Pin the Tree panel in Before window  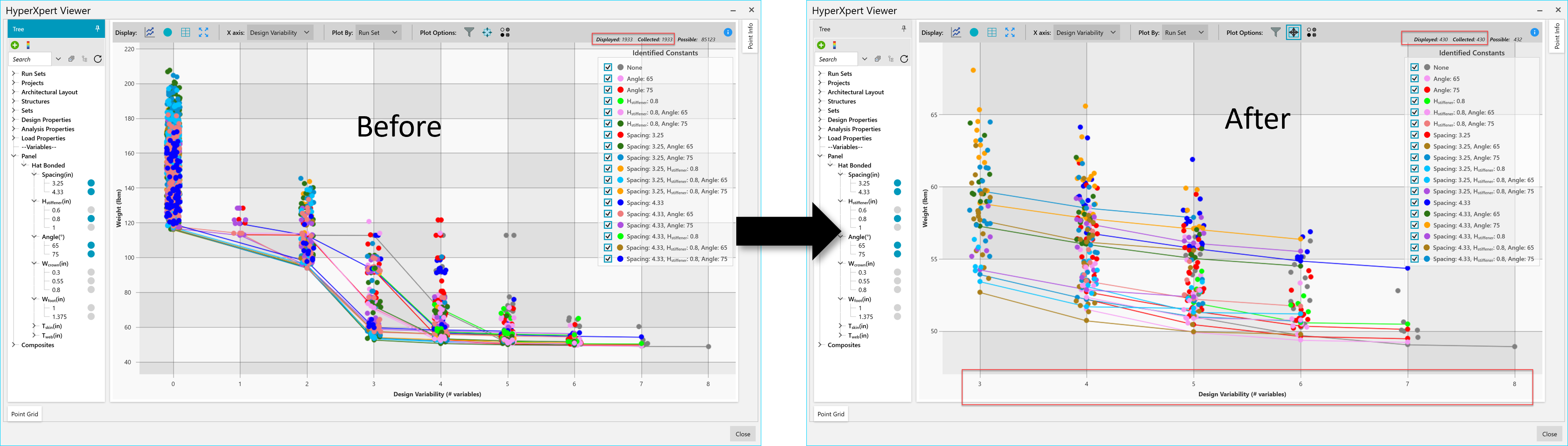97,29
